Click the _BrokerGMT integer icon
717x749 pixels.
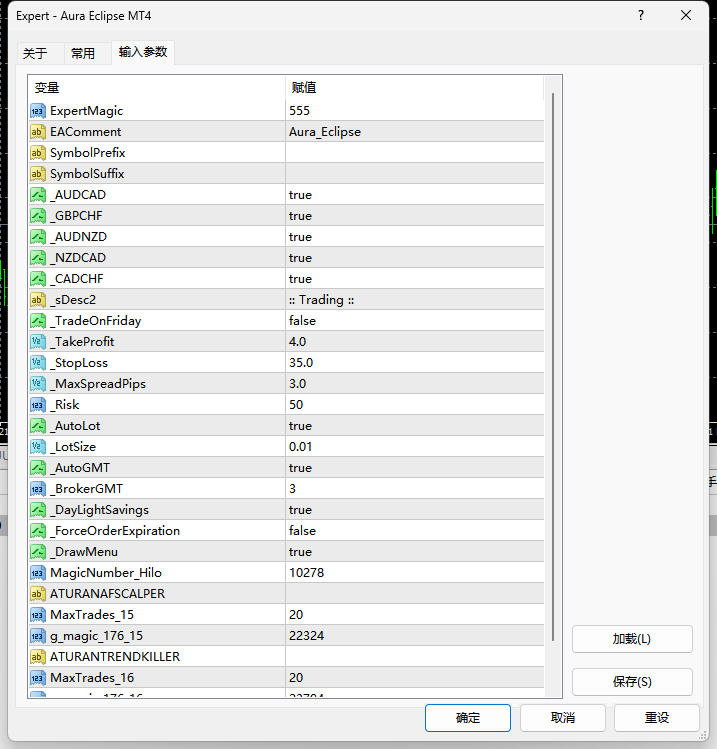pos(38,489)
